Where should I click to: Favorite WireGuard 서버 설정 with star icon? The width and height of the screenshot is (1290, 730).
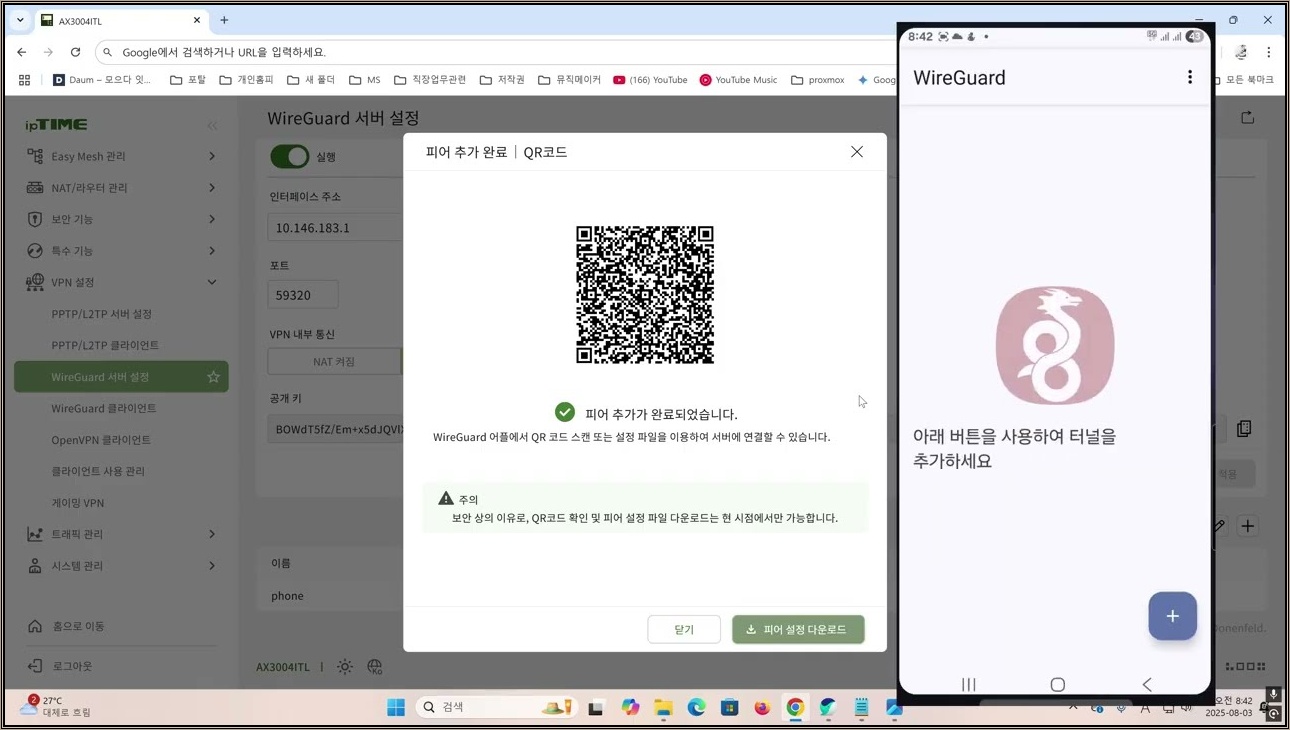click(x=213, y=377)
